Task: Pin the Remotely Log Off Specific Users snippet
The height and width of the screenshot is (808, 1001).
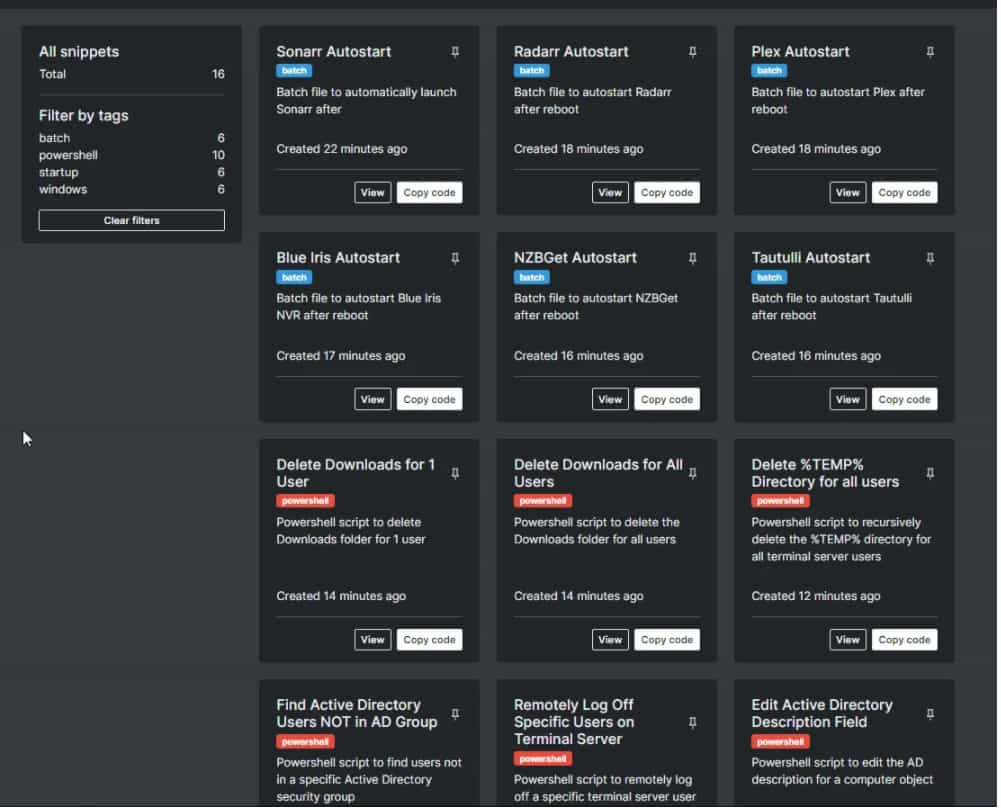Action: tap(692, 722)
